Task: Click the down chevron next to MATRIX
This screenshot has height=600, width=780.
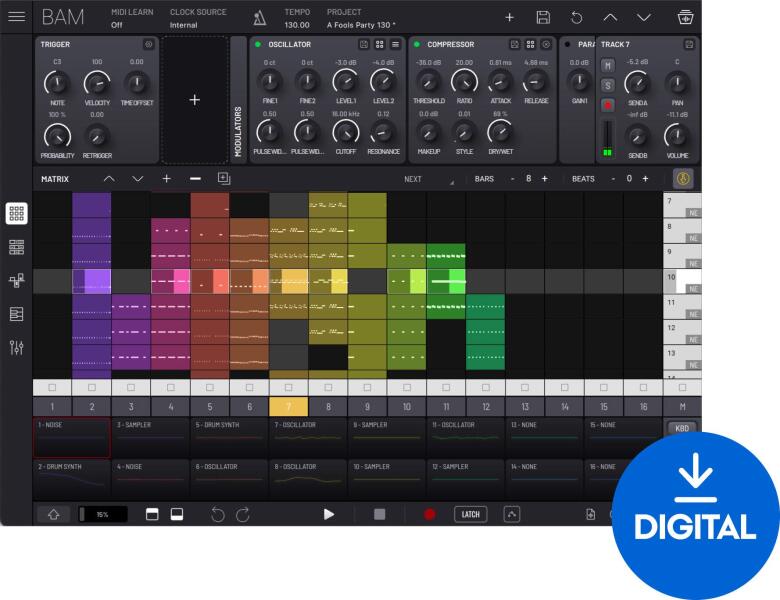Action: tap(138, 179)
